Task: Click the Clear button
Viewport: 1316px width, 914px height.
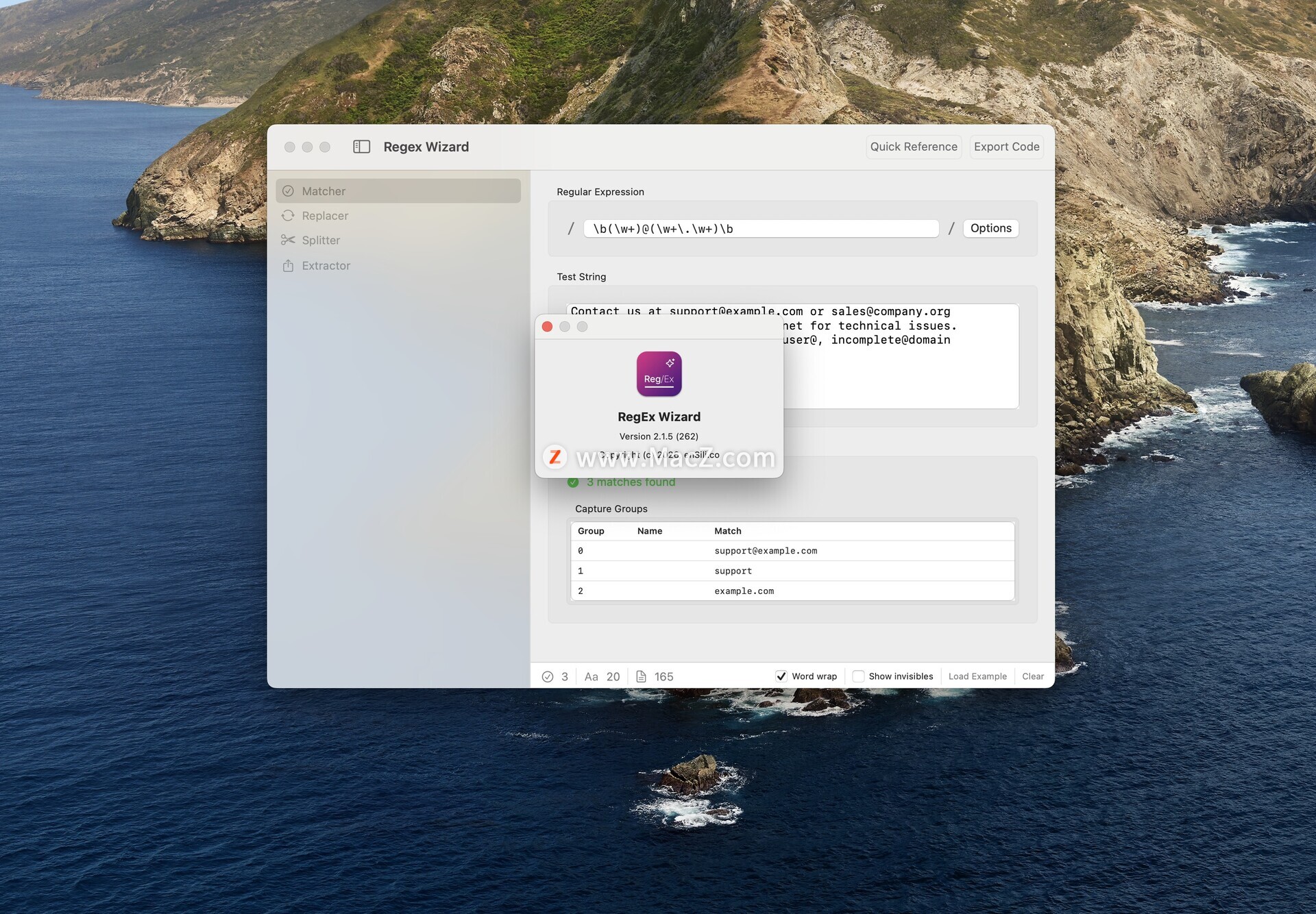Action: coord(1032,676)
